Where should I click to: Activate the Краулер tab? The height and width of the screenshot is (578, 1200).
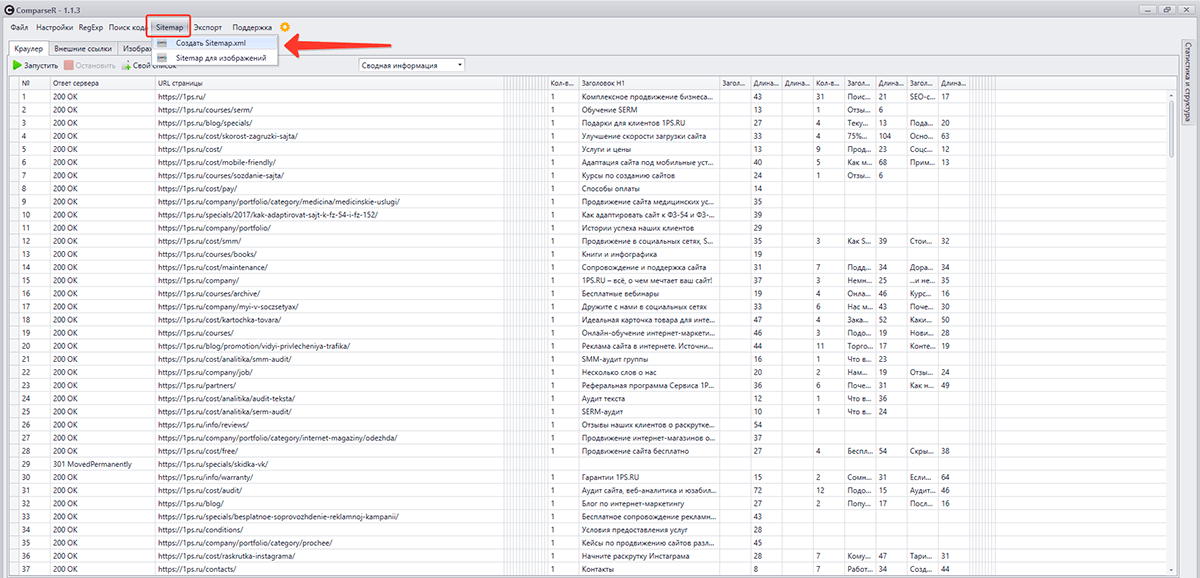click(28, 48)
